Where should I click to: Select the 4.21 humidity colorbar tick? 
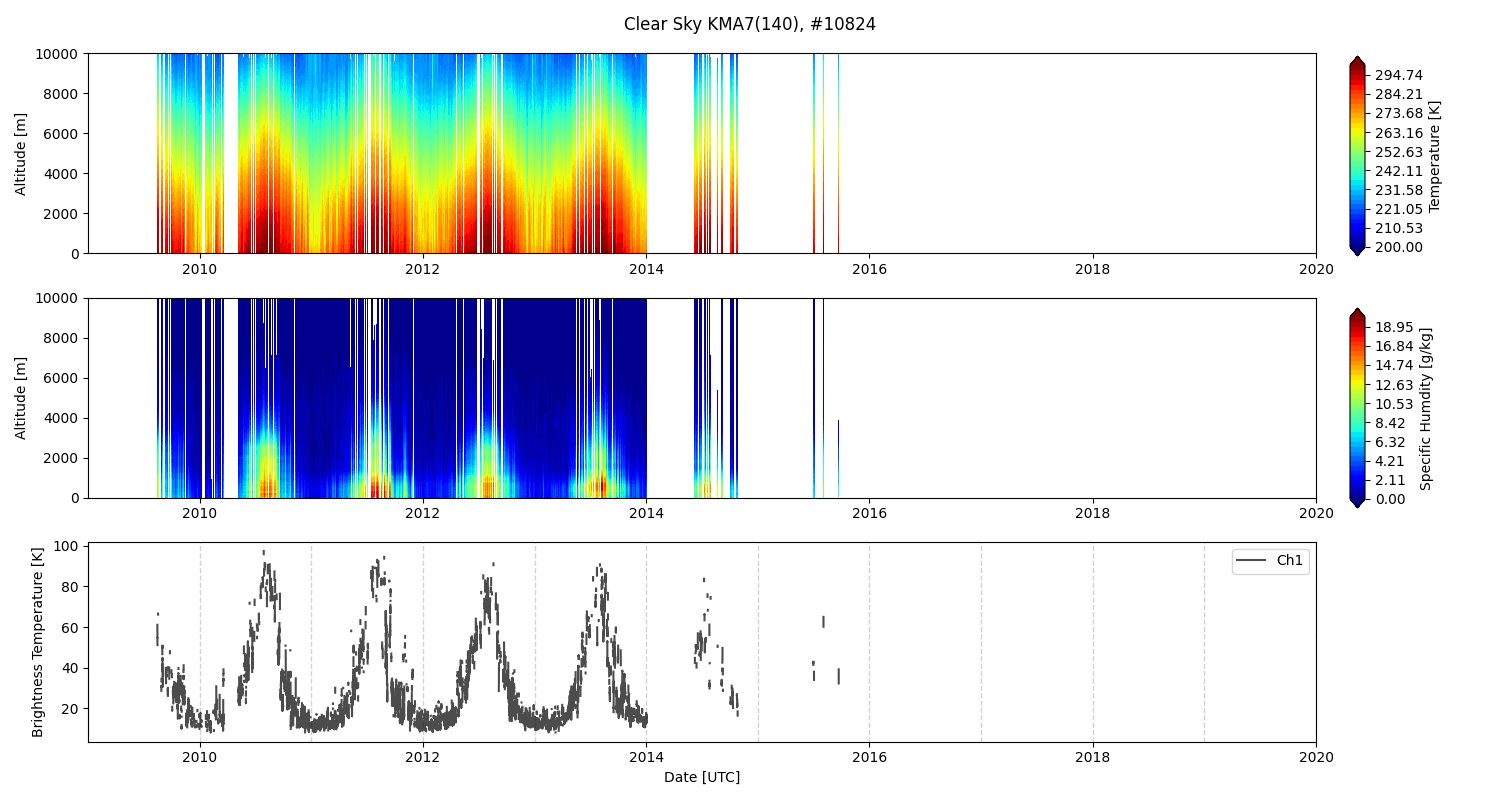click(1390, 461)
